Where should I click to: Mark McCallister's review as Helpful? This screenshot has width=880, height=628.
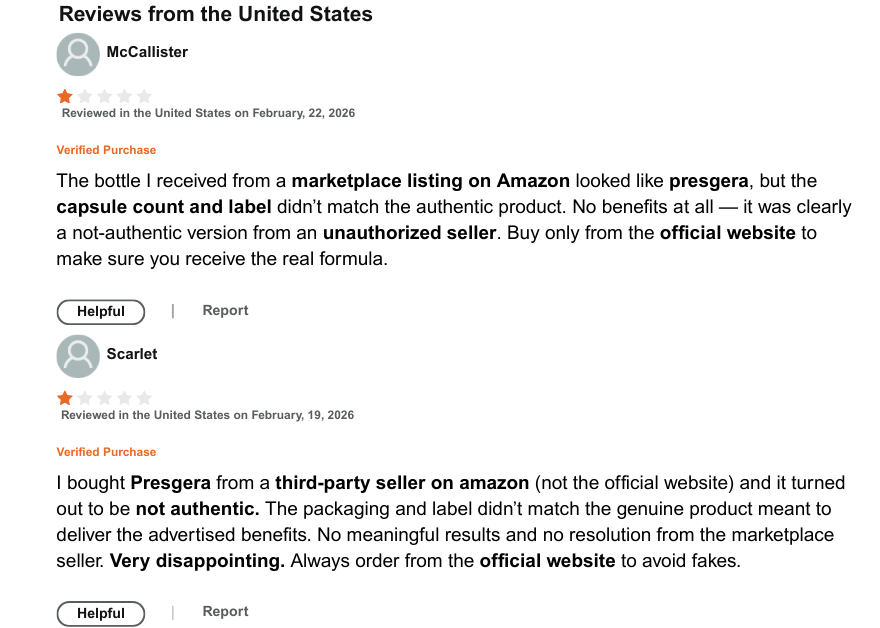pyautogui.click(x=101, y=312)
